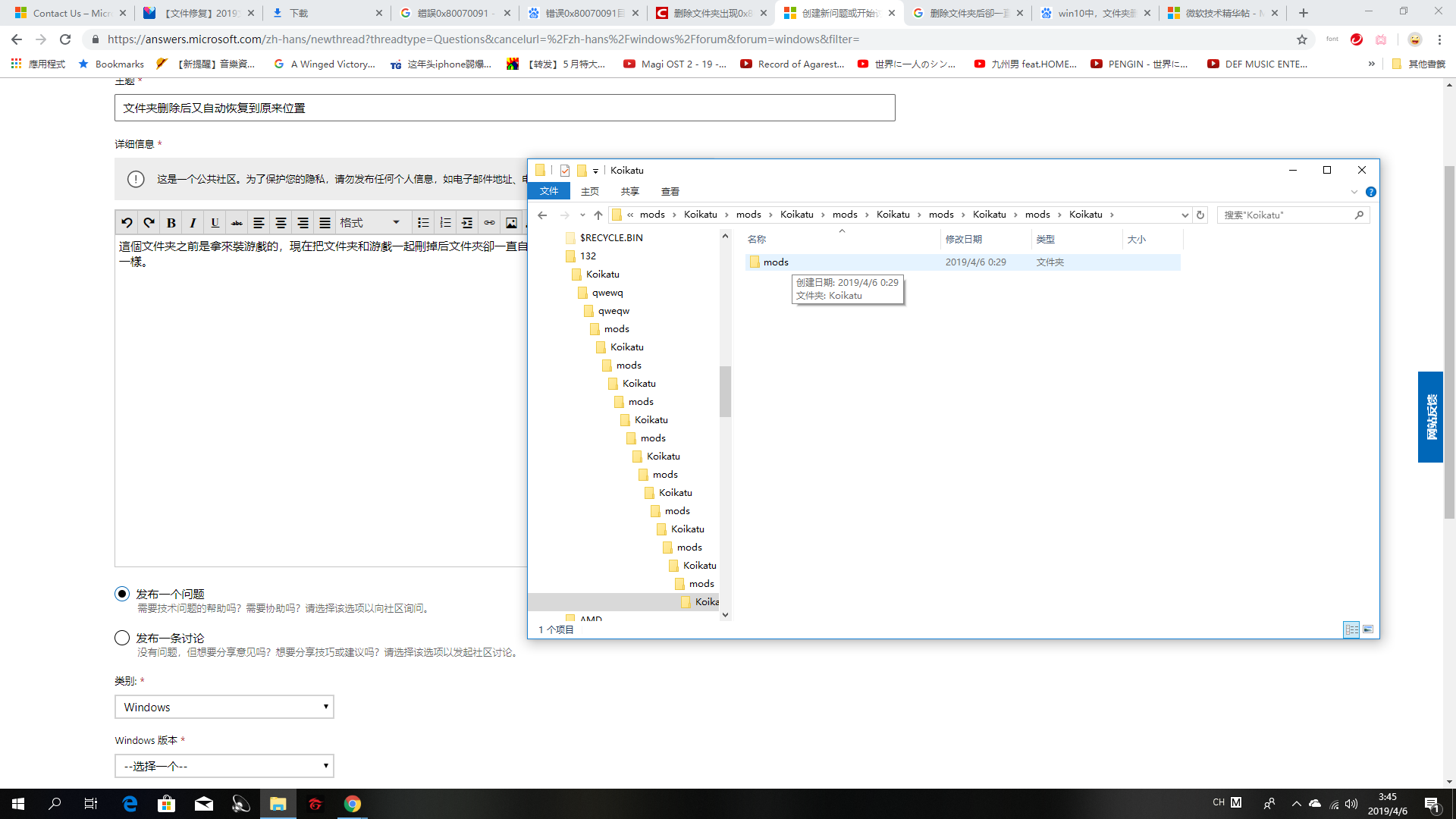Screen dimensions: 1456x819
Task: Click the Explorer up-directory arrow
Action: (598, 215)
